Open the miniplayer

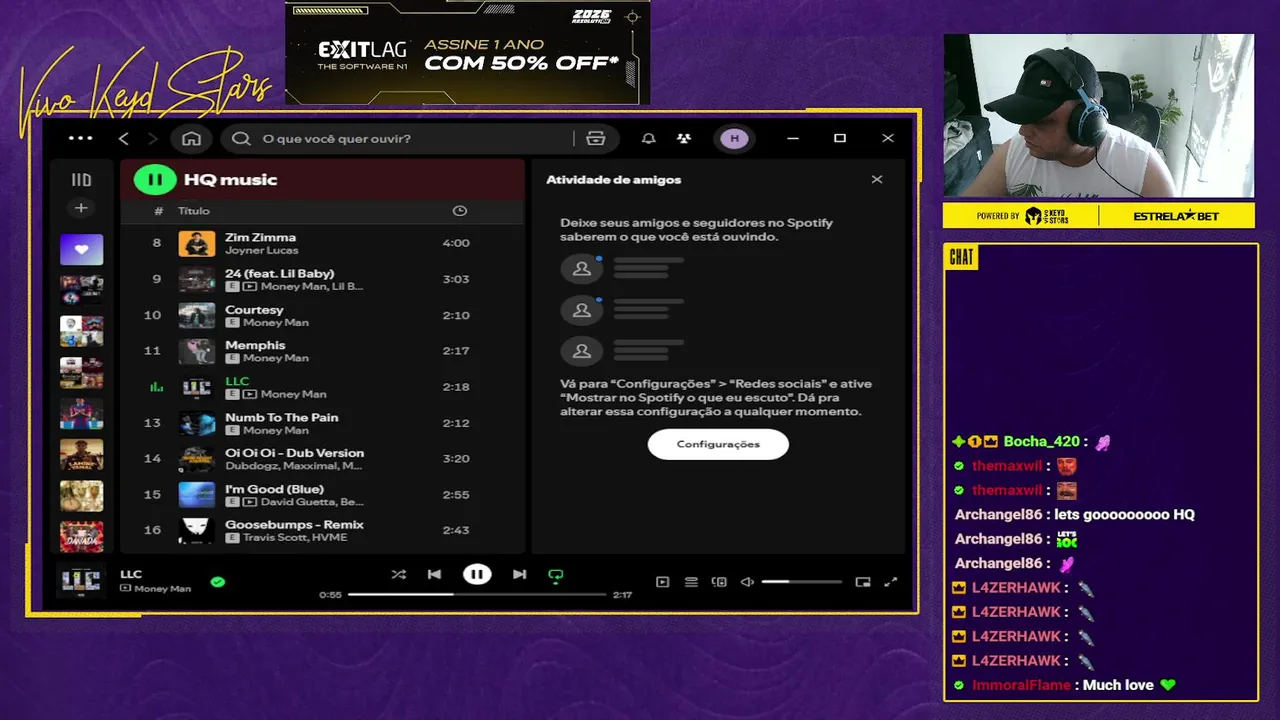coord(863,582)
